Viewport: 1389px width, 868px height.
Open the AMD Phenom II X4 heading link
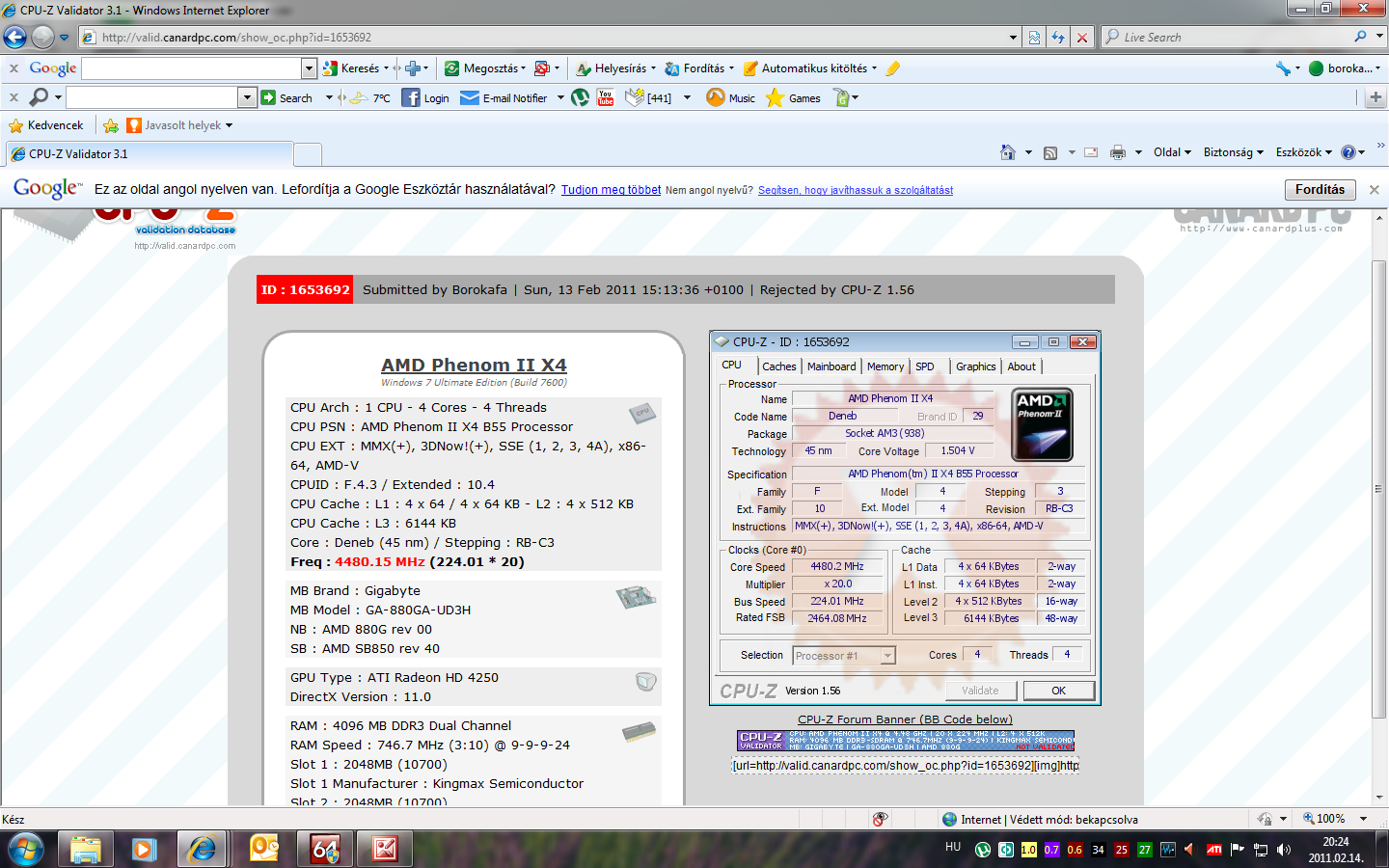coord(474,366)
